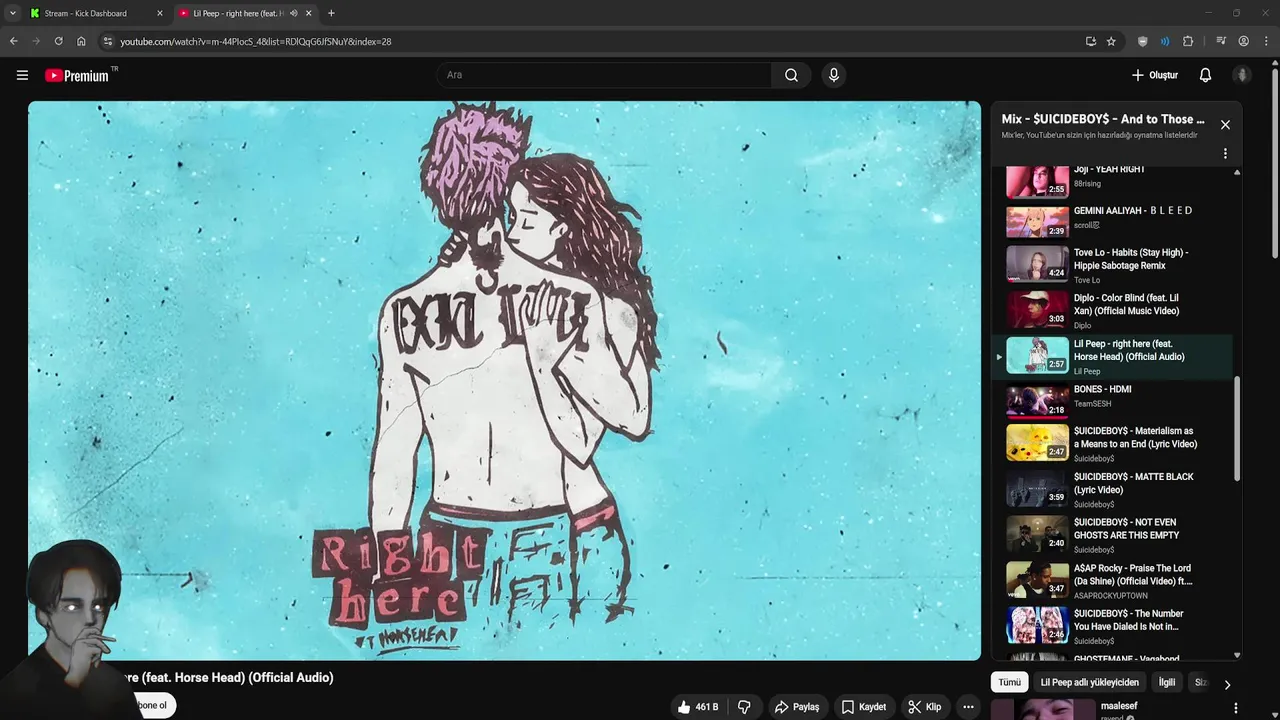Viewport: 1280px width, 720px height.
Task: Save video with Kaydet button
Action: 864,707
